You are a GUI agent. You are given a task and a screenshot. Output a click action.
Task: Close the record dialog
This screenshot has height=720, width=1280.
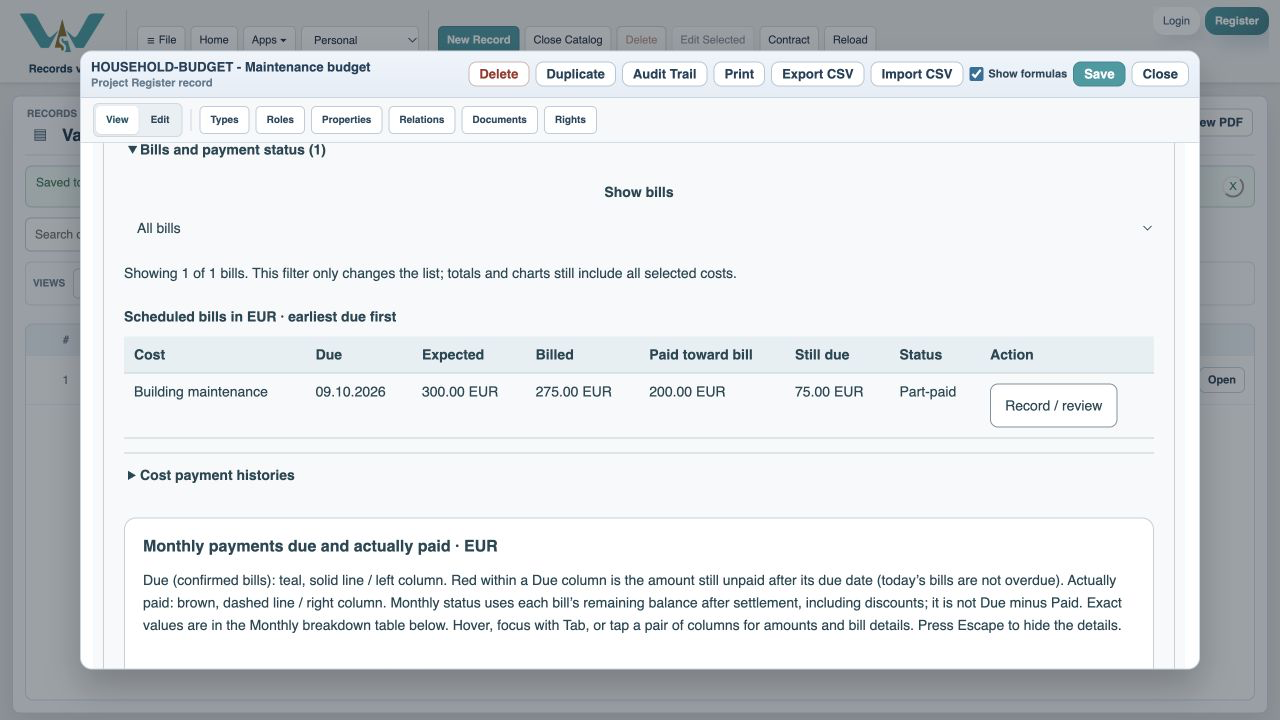click(1160, 74)
